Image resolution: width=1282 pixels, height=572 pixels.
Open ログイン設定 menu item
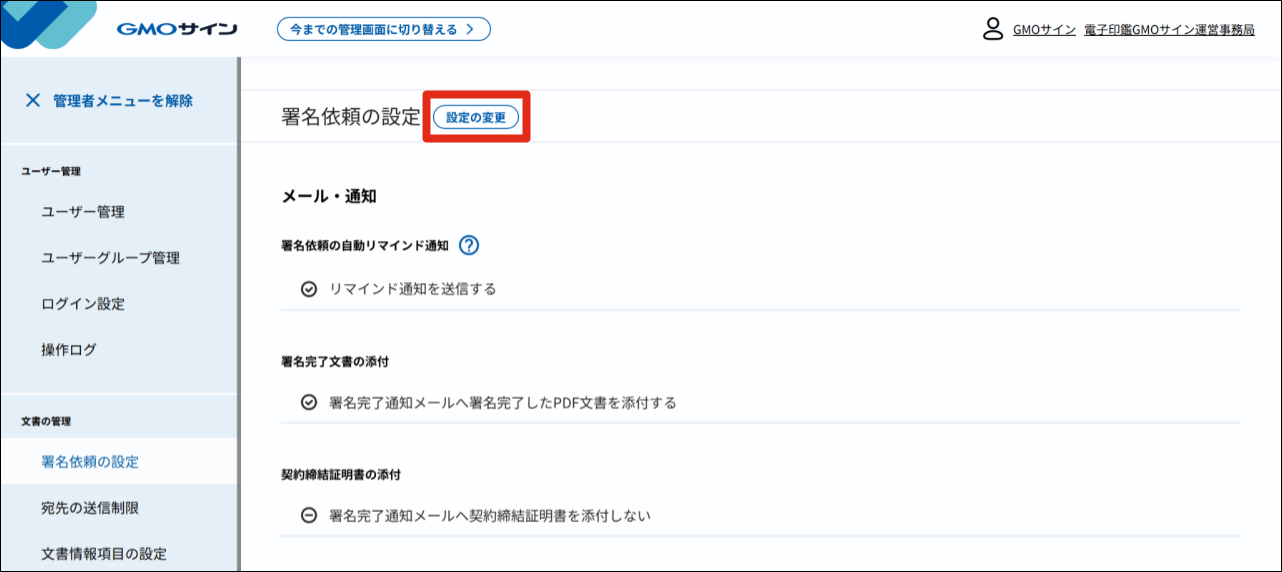(x=83, y=304)
